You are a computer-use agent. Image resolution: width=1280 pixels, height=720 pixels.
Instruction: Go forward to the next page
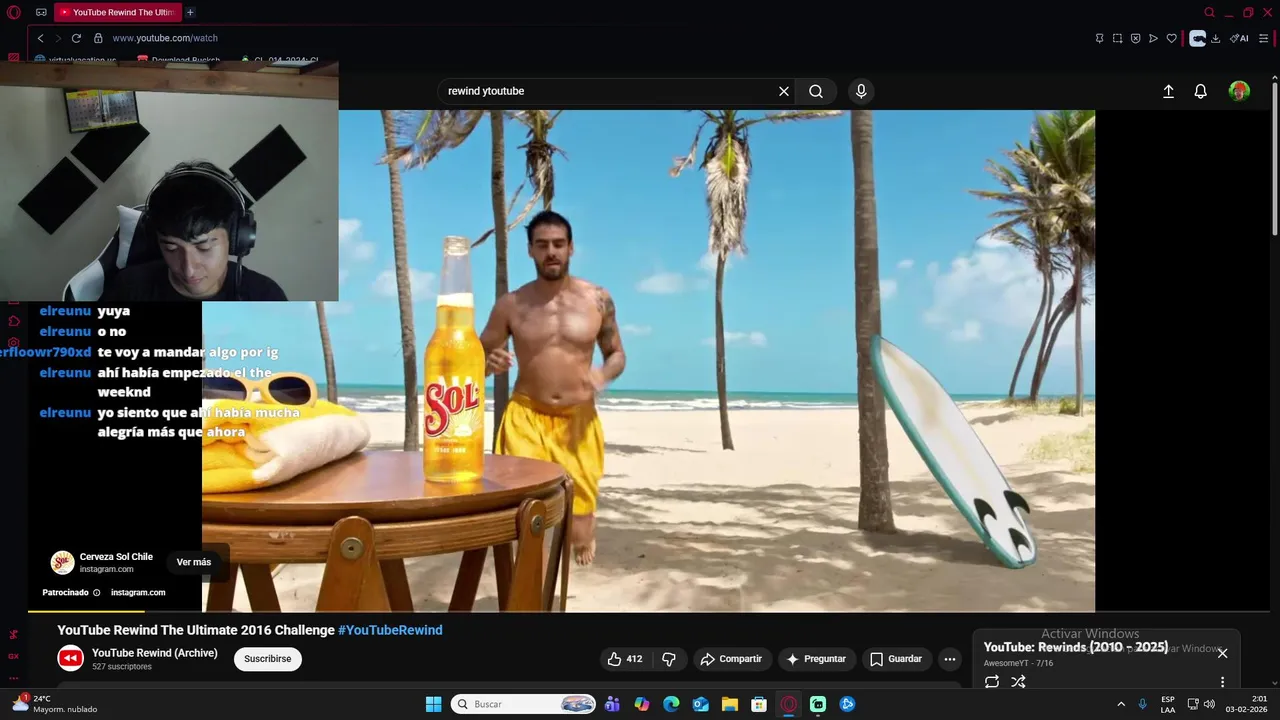pos(58,38)
